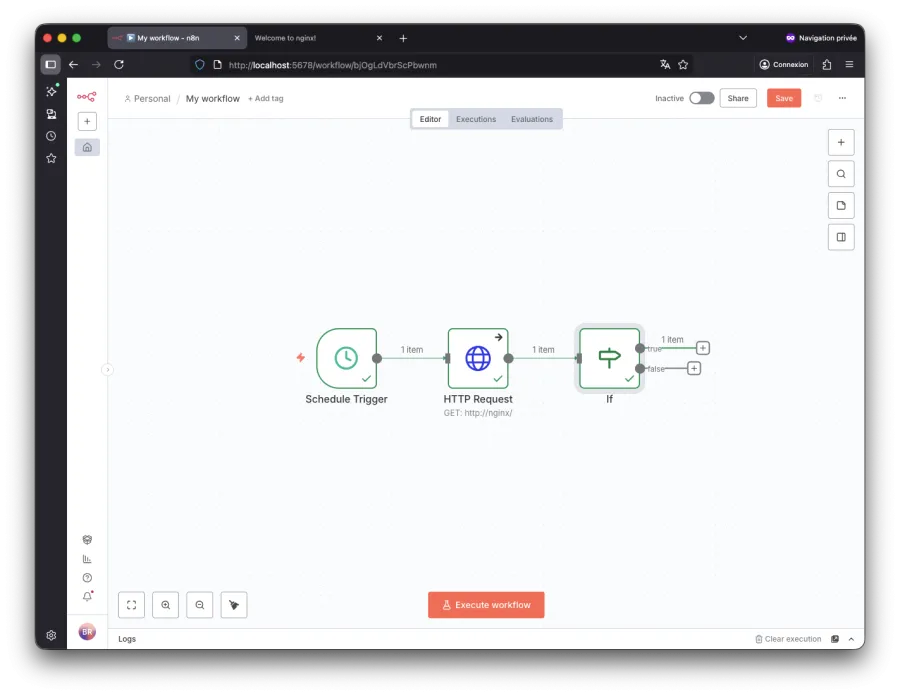Screen dimensions: 900x696
Task: Open the workflow options menu with three dots
Action: (x=841, y=98)
